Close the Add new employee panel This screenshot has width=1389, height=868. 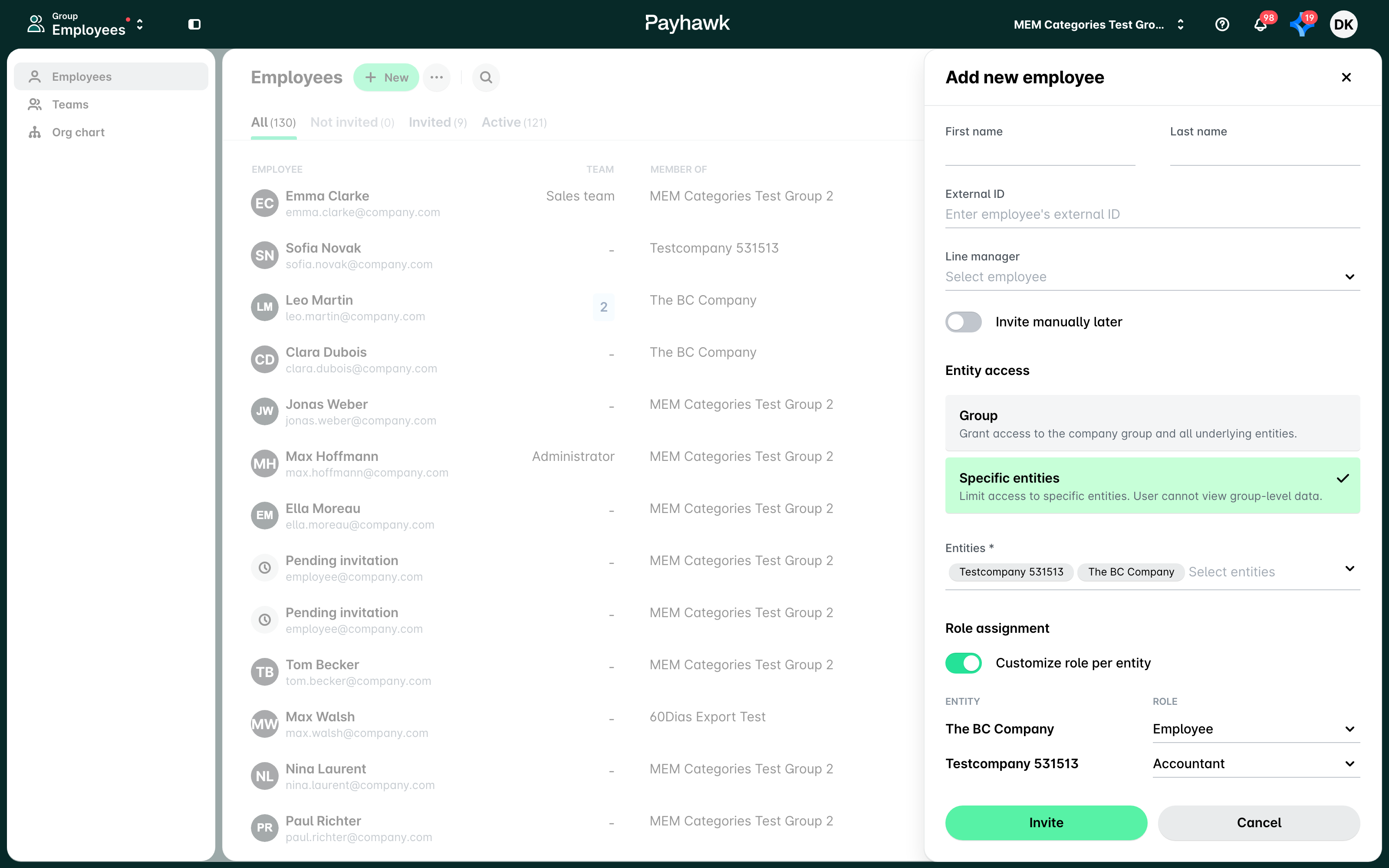click(x=1346, y=77)
